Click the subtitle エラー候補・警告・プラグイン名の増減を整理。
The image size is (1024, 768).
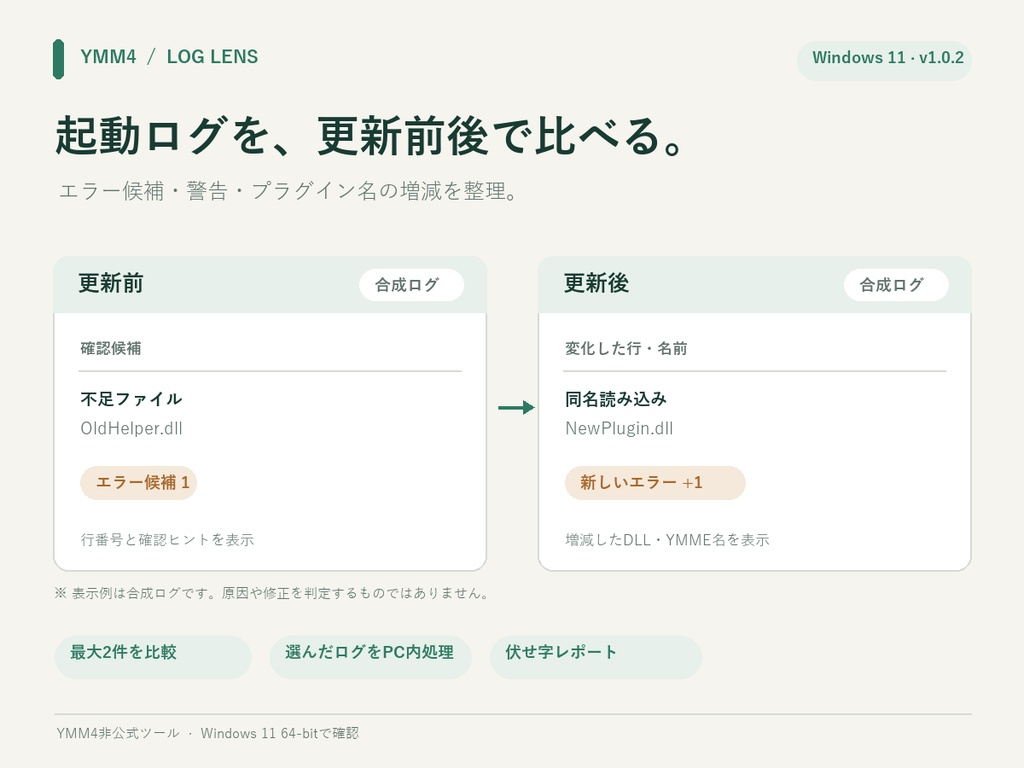(288, 191)
